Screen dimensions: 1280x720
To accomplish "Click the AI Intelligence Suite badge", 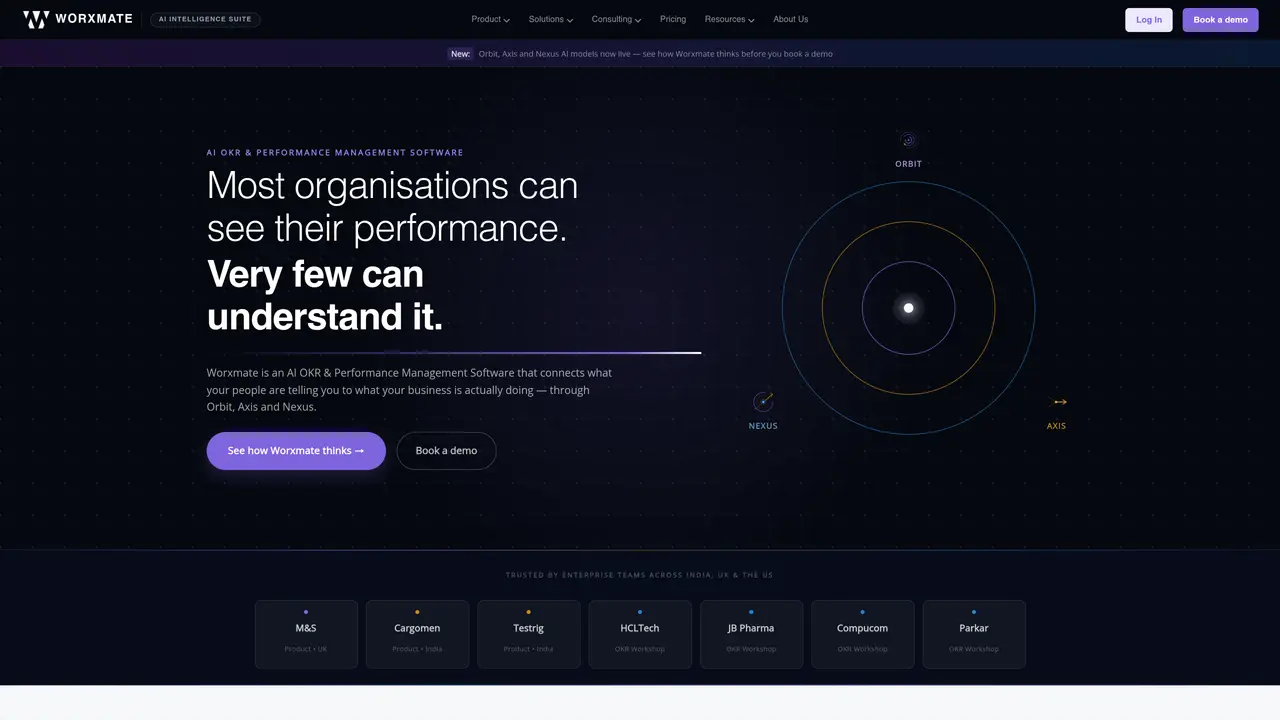I will tap(205, 19).
